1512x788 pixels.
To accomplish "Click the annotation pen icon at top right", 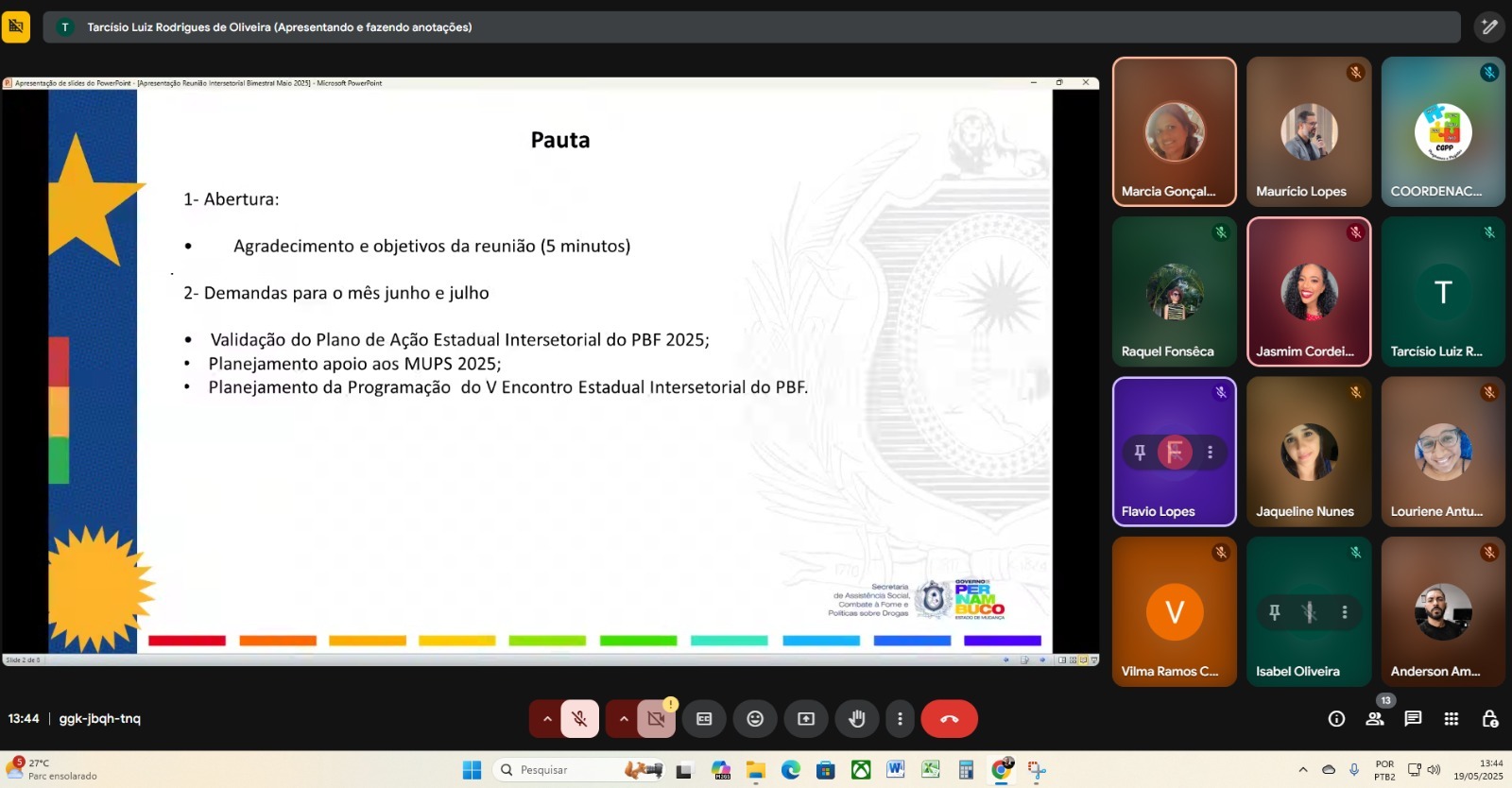I will click(x=1489, y=27).
